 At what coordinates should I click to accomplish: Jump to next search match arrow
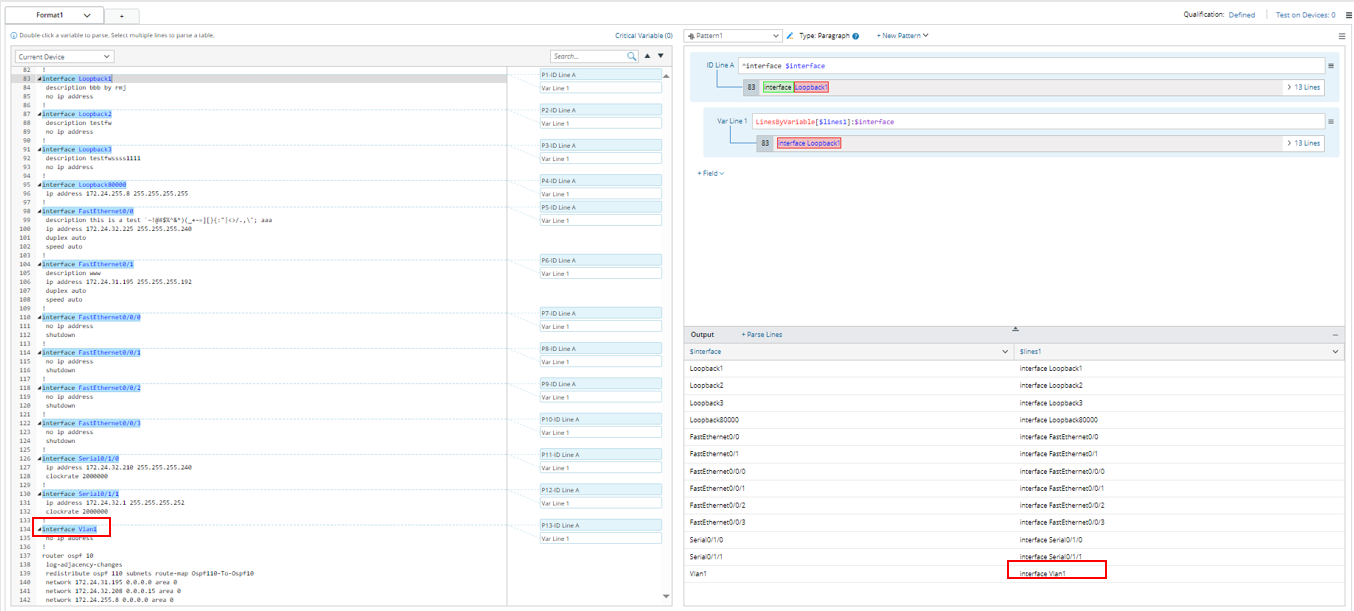660,57
